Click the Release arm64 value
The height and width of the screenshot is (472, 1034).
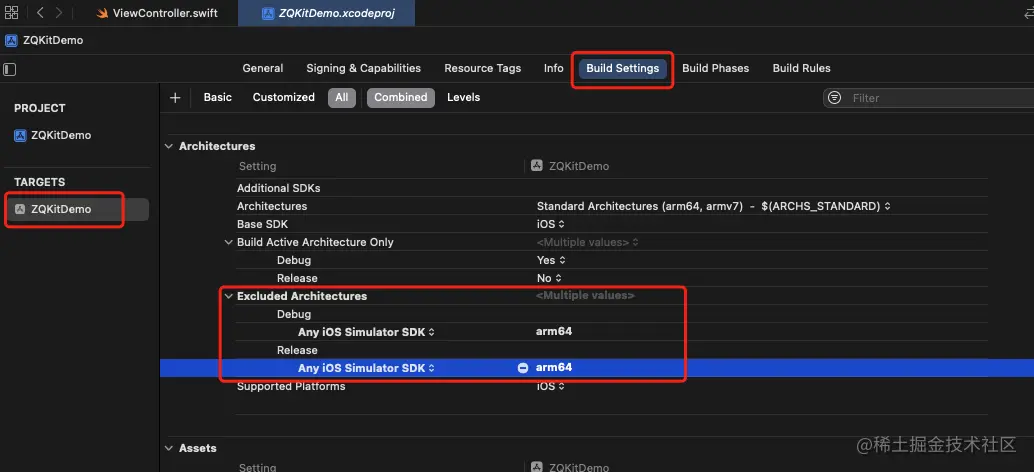554,367
